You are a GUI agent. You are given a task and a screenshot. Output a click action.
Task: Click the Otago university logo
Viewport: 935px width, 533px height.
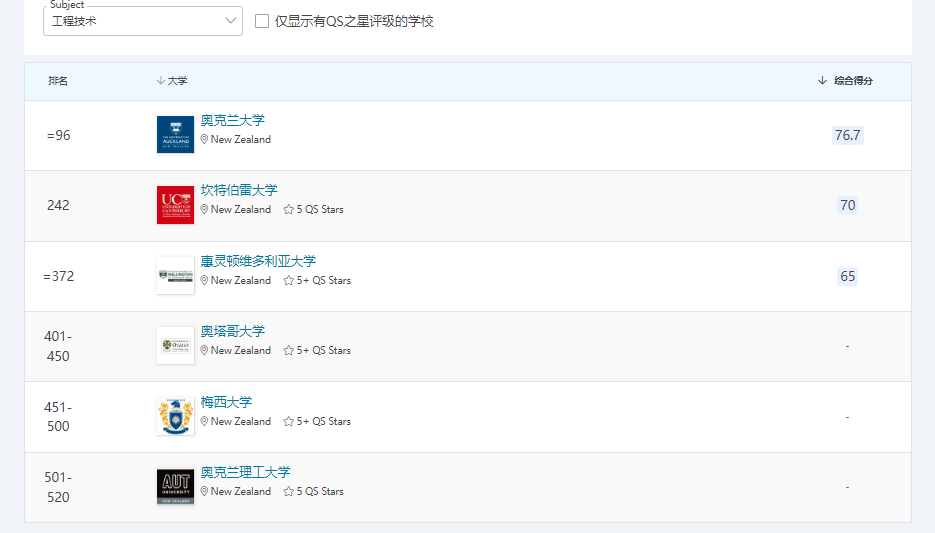(x=175, y=345)
